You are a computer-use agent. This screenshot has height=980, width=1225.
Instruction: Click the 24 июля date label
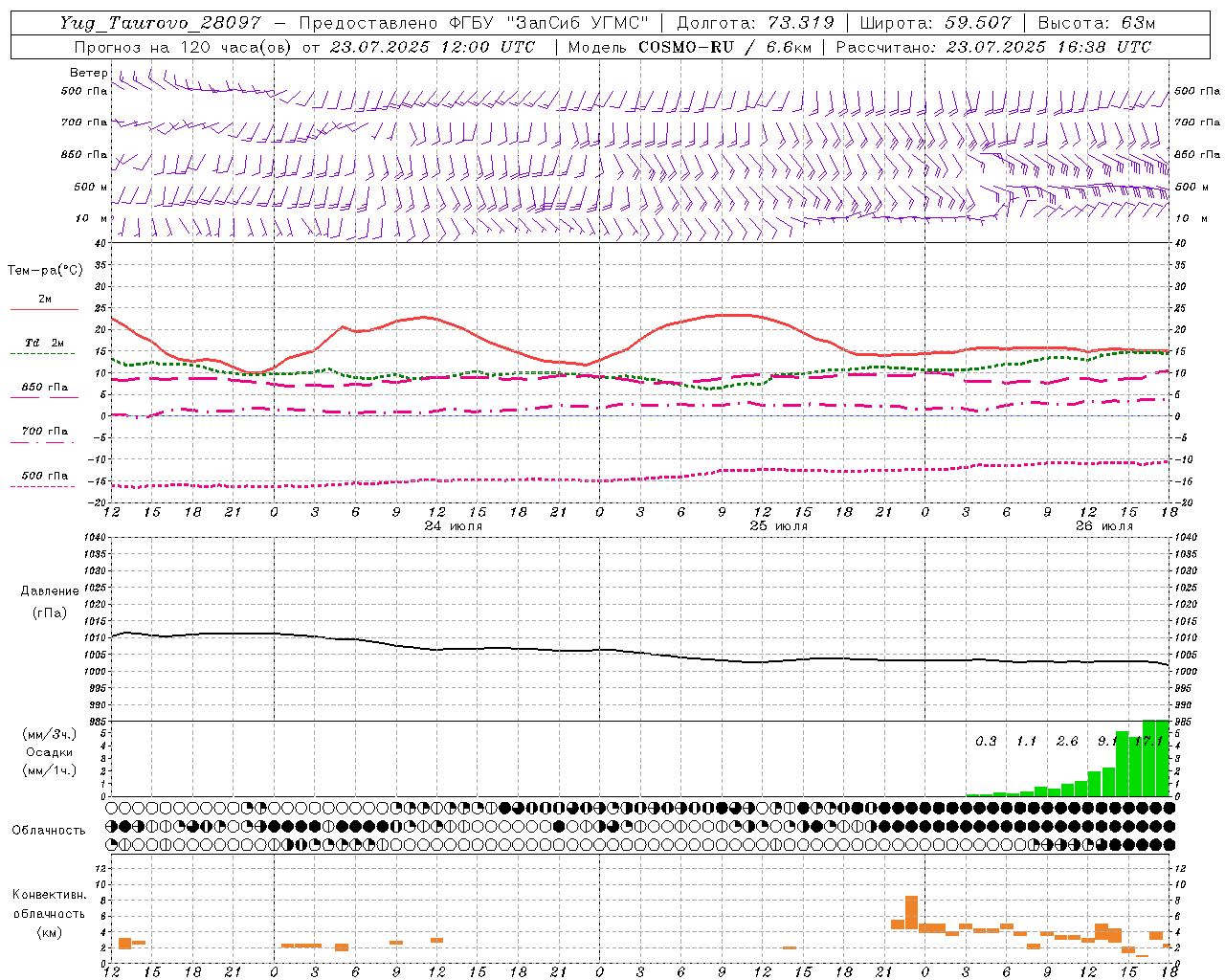point(454,525)
